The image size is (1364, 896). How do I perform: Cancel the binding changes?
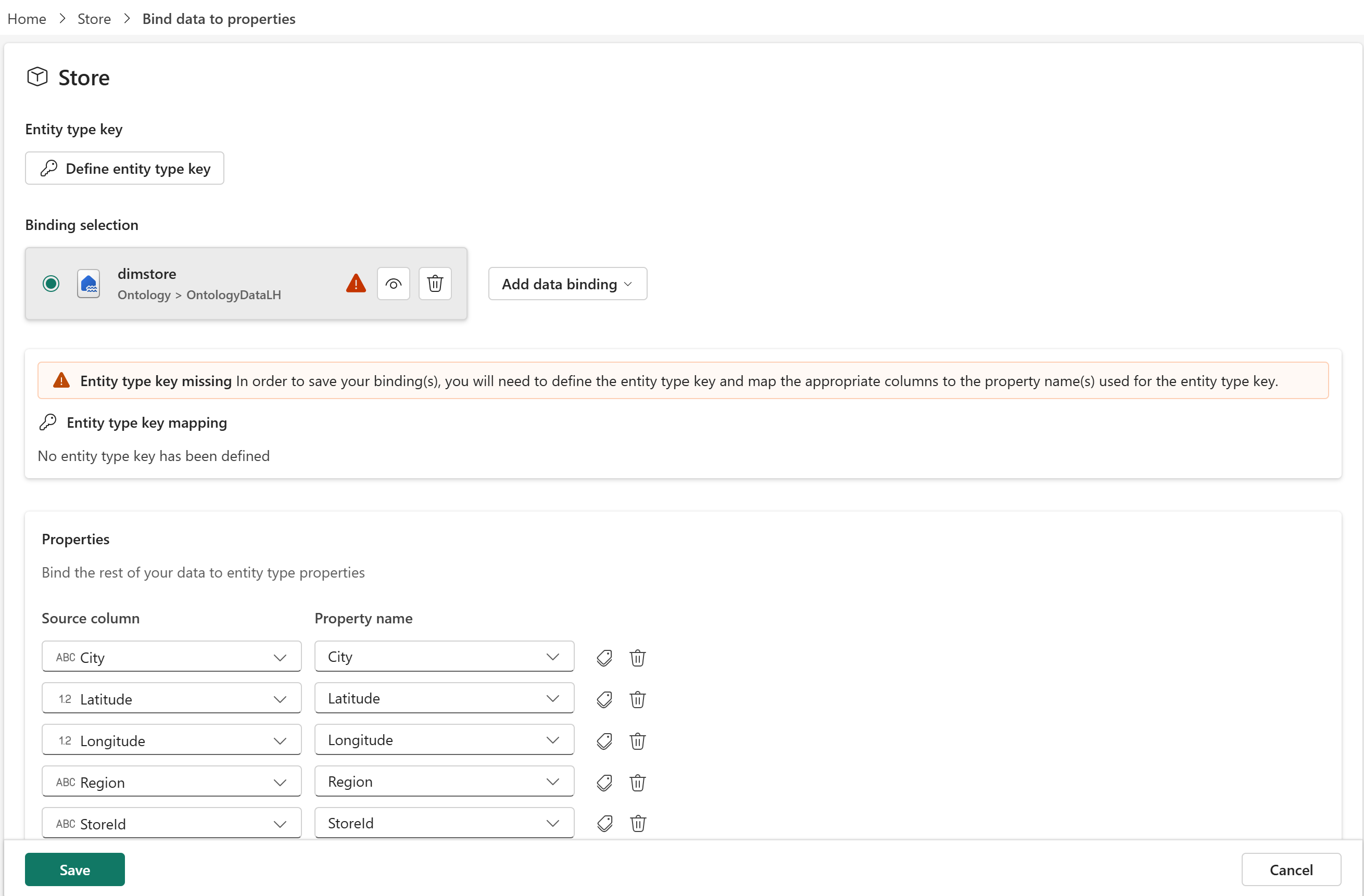coord(1291,869)
